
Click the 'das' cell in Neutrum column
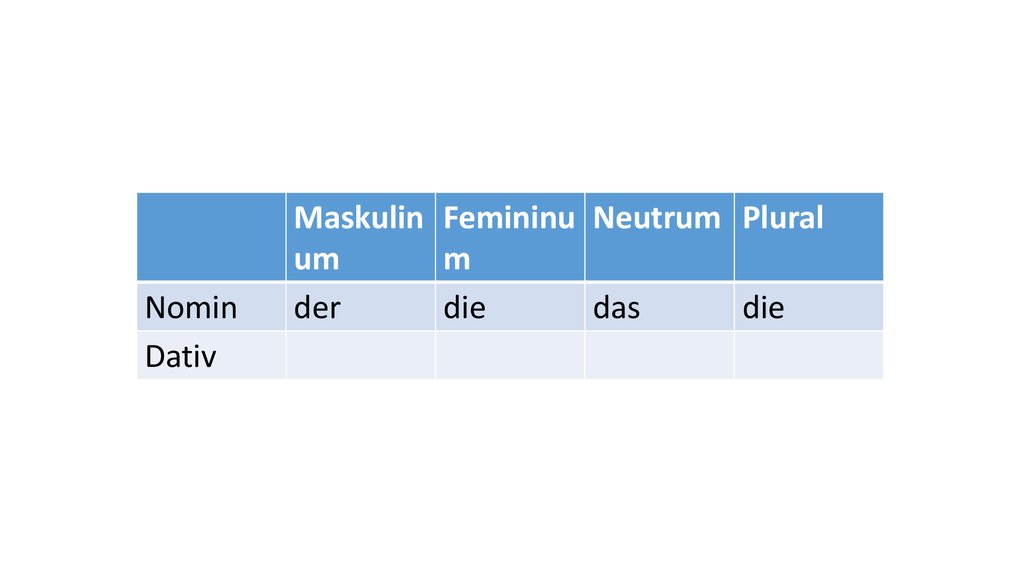click(658, 307)
